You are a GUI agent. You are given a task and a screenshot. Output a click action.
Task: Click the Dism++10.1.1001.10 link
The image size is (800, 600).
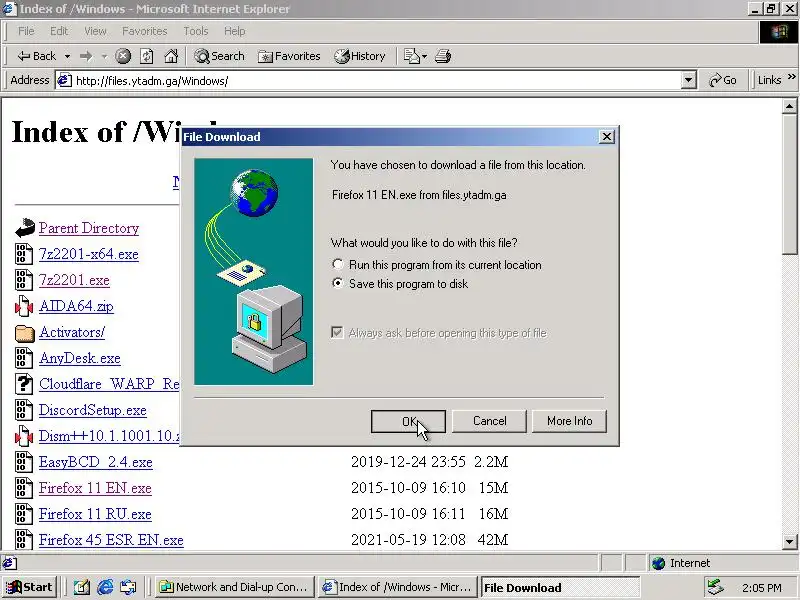coord(109,436)
